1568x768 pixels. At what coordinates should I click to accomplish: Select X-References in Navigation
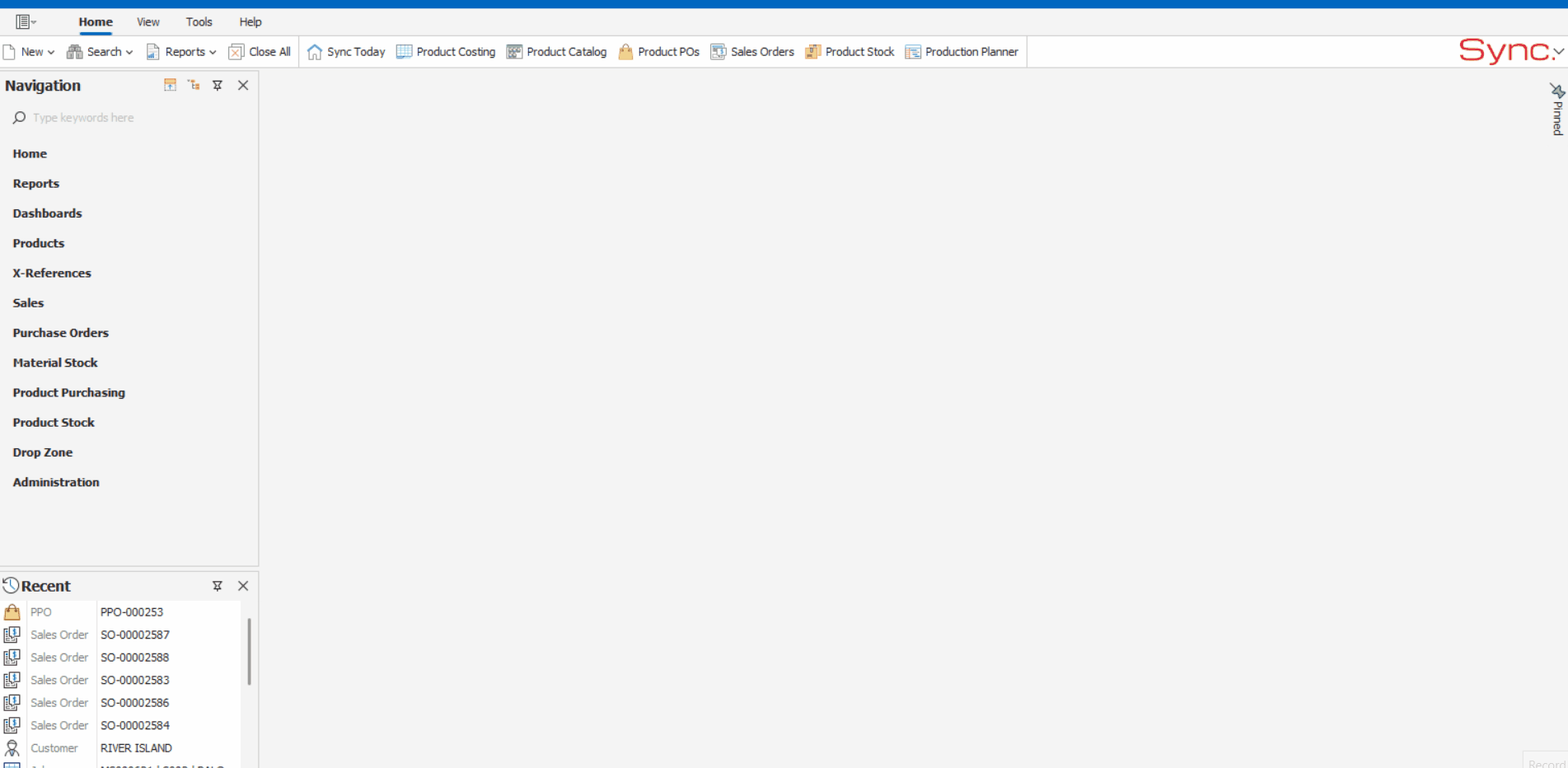click(52, 274)
